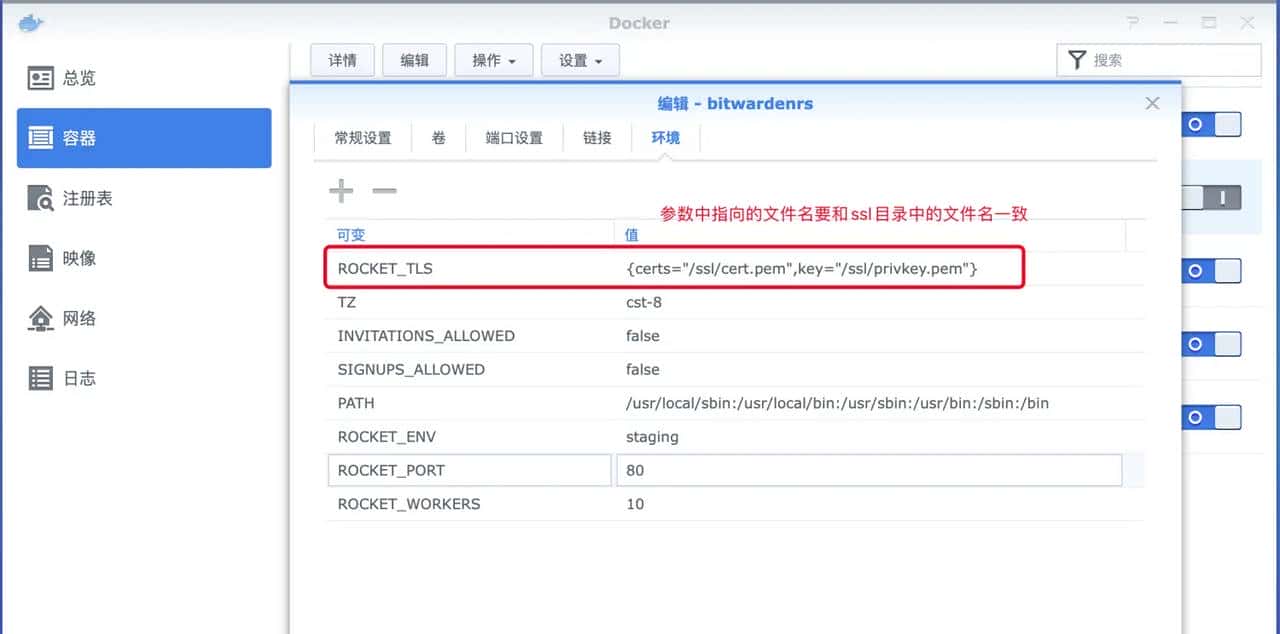Add a new environment variable with the plus icon
Screen dimensions: 1280x634
(x=341, y=190)
